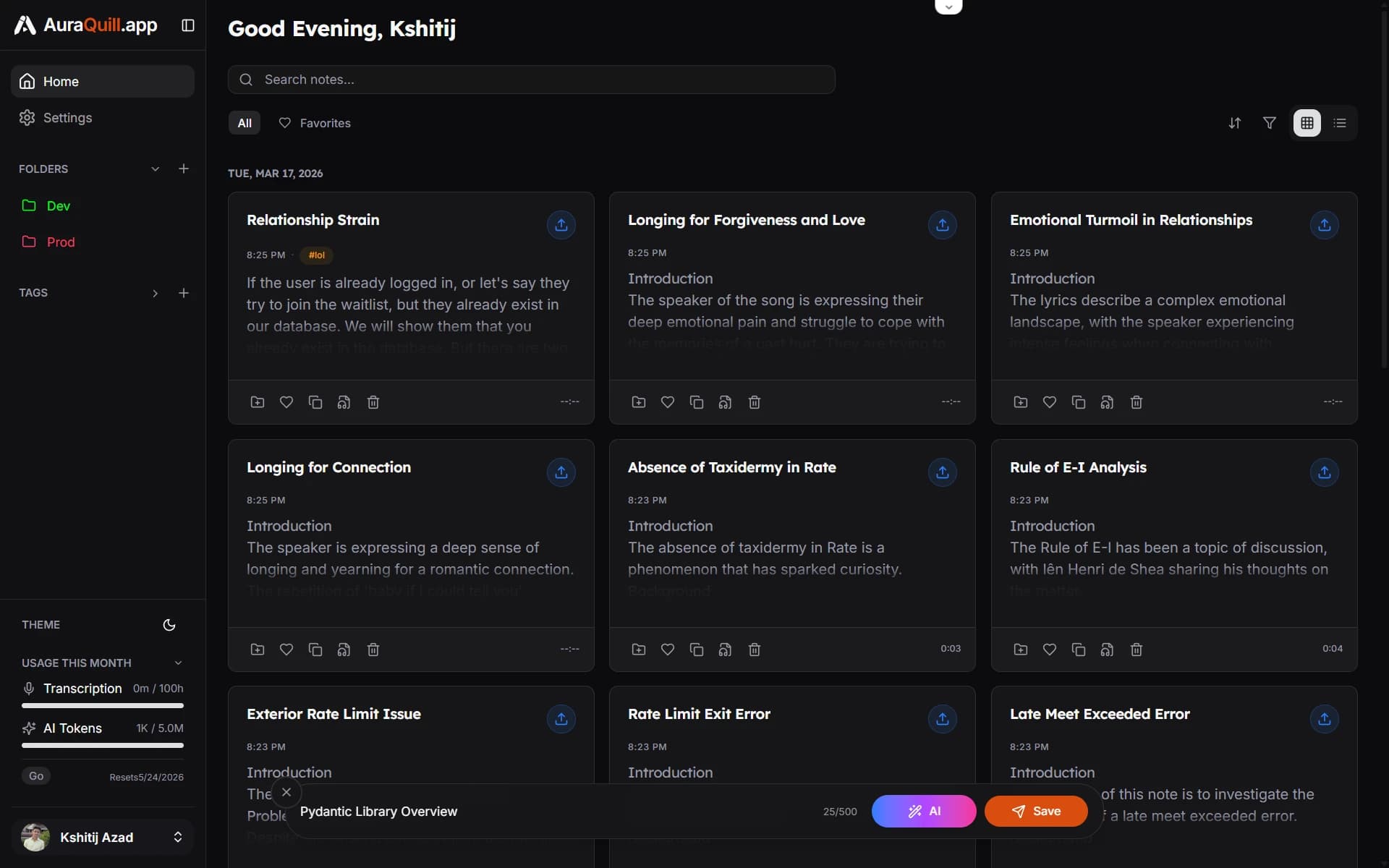Delete the Absence of Taxidermy in Rate note
1389x868 pixels.
pos(755,650)
